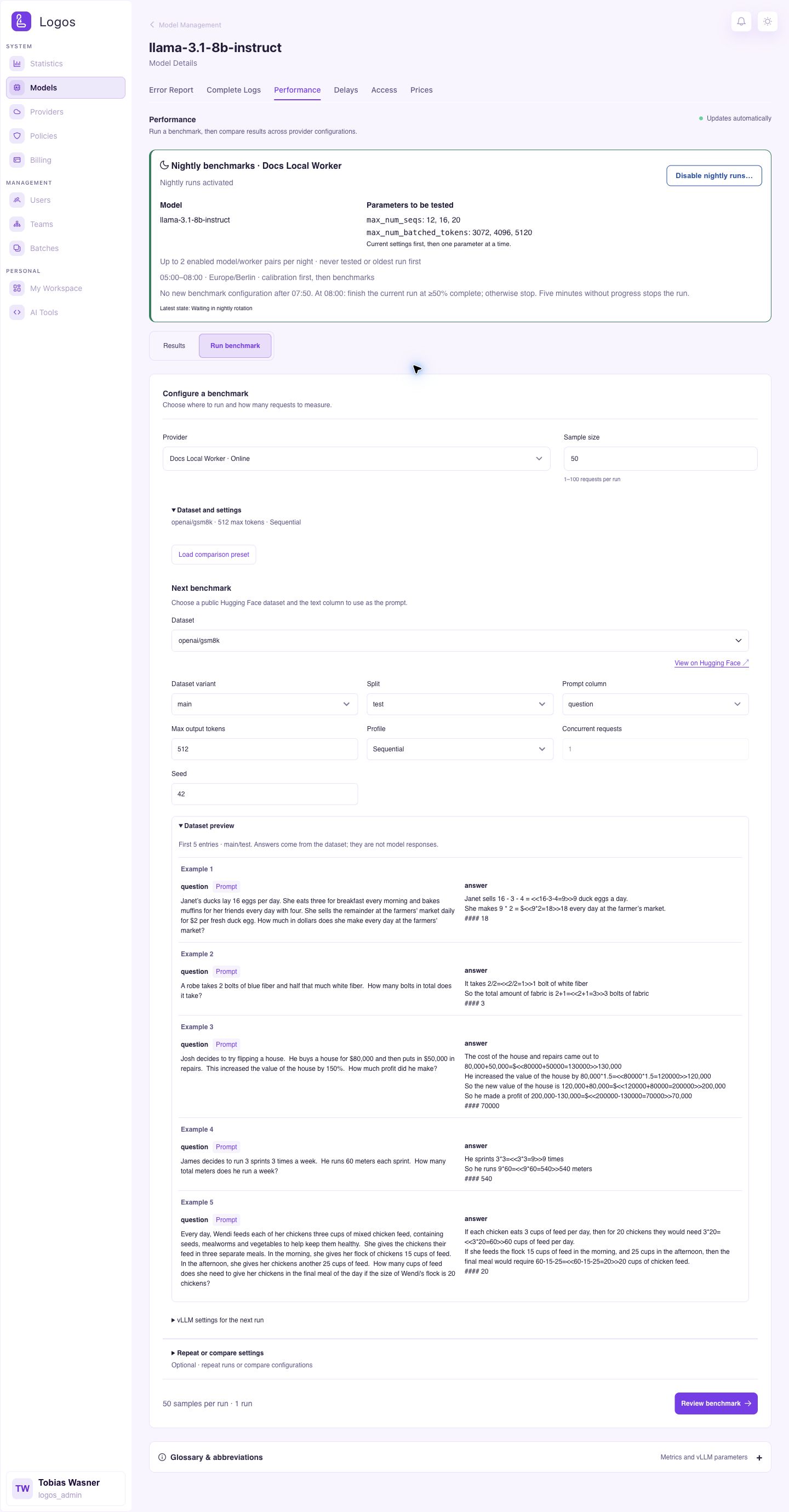Click Disable nightly runs button
The image size is (789, 1512).
point(714,175)
